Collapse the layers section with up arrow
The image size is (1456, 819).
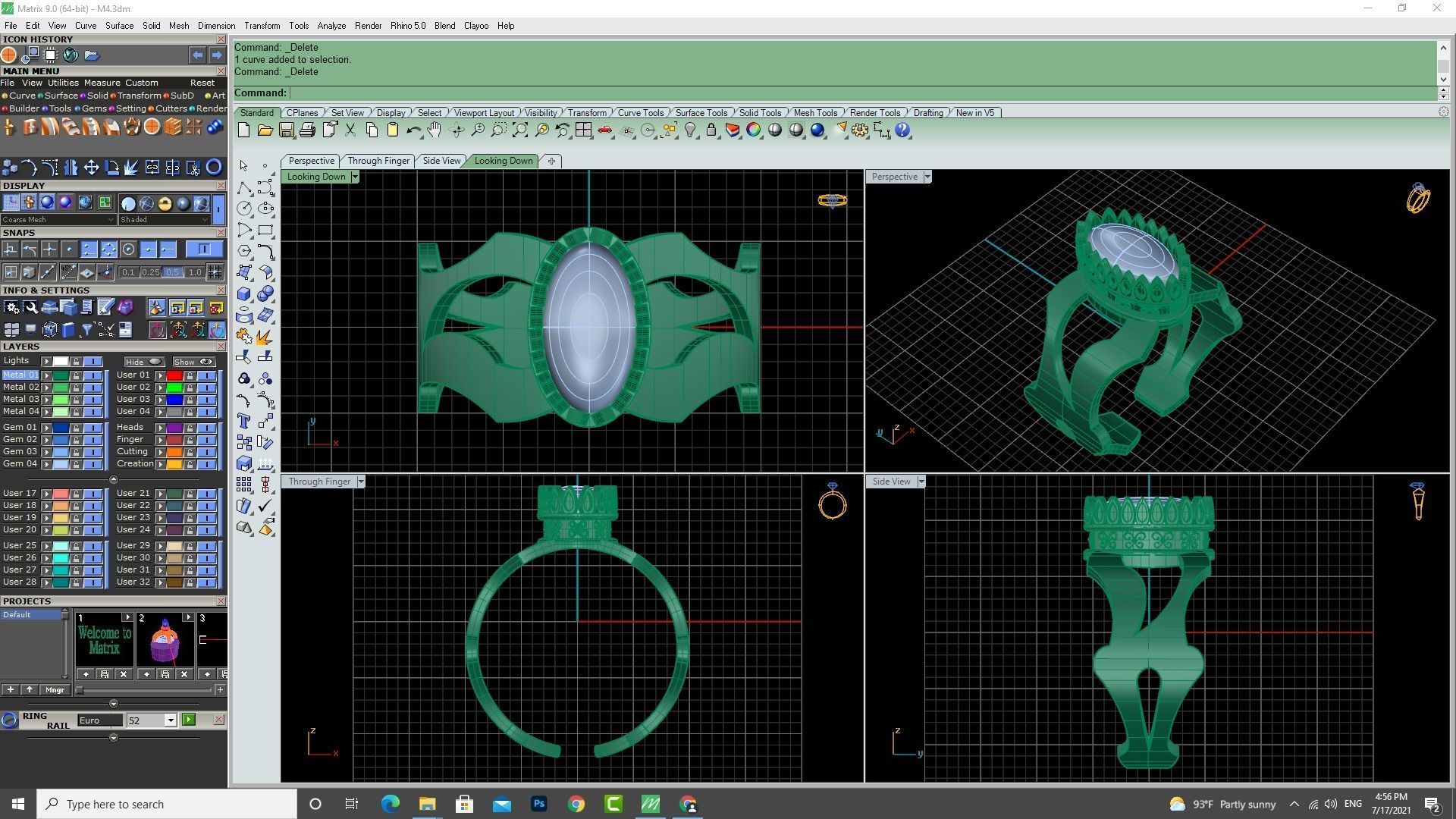(x=114, y=479)
